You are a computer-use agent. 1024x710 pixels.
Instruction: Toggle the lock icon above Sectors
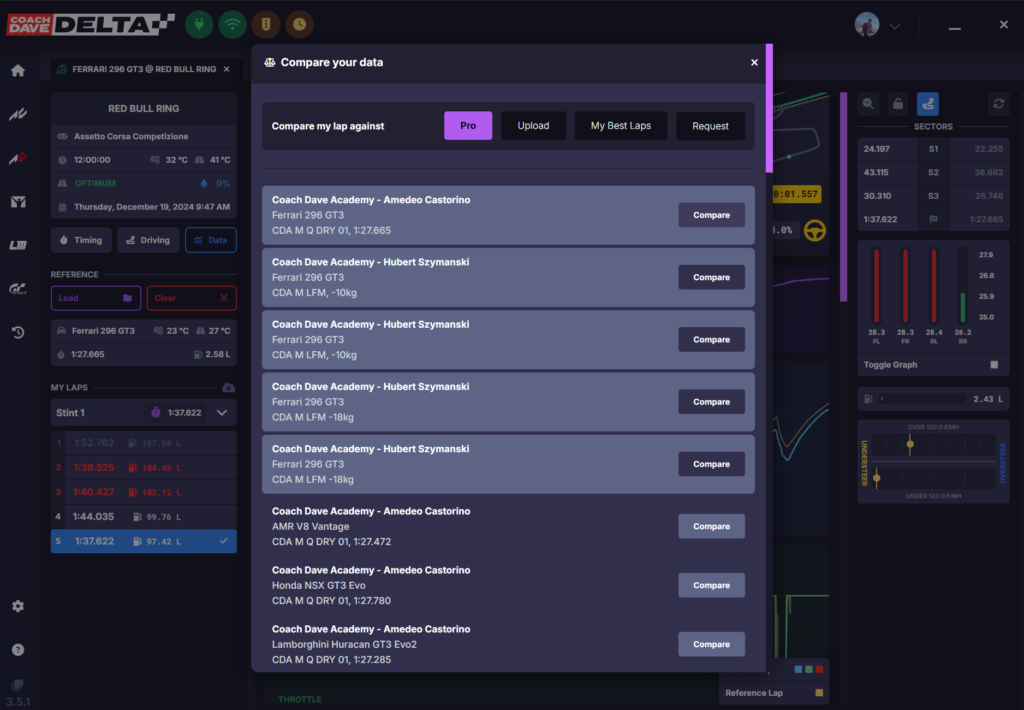pos(898,104)
